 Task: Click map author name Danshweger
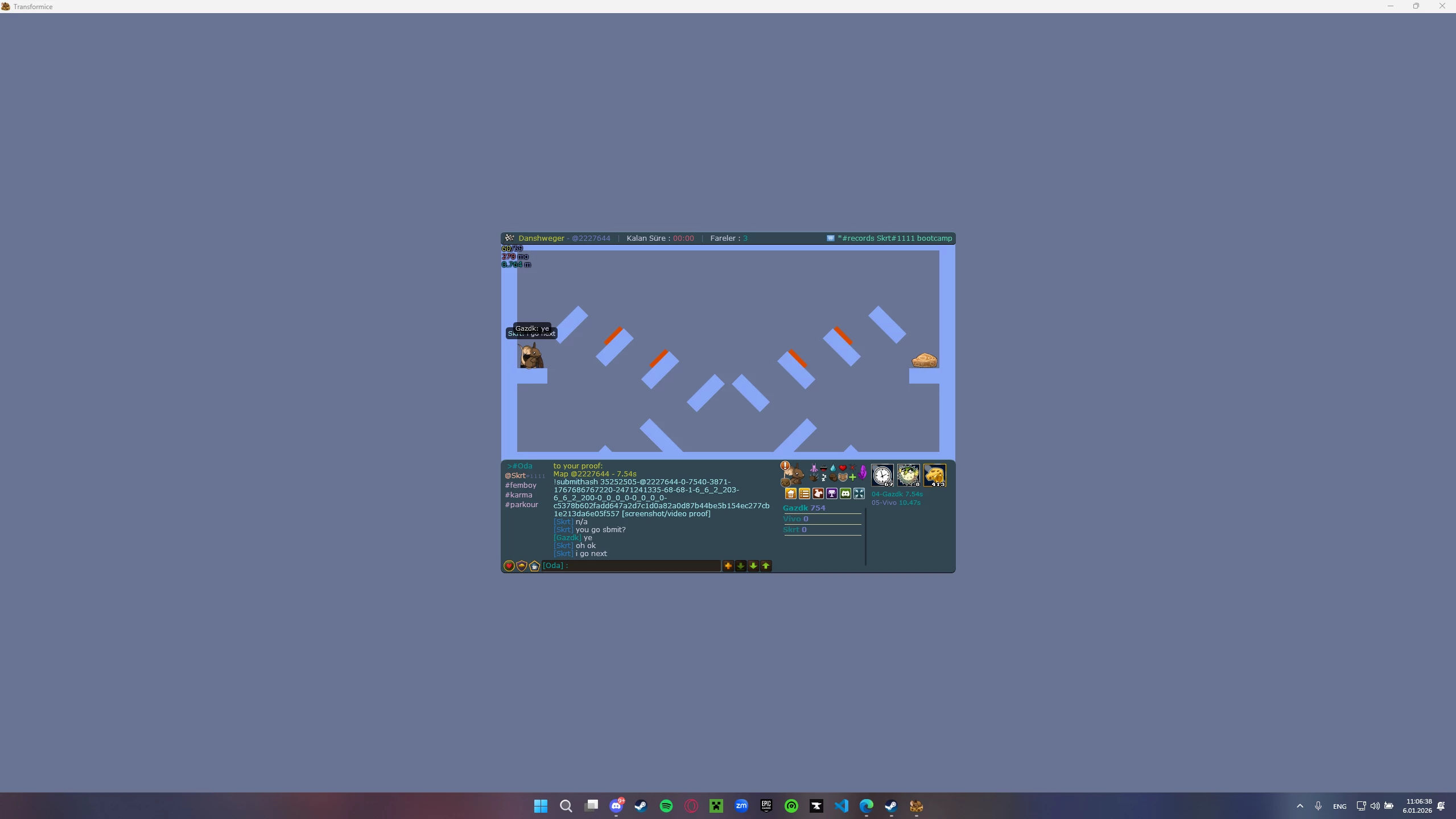(541, 238)
